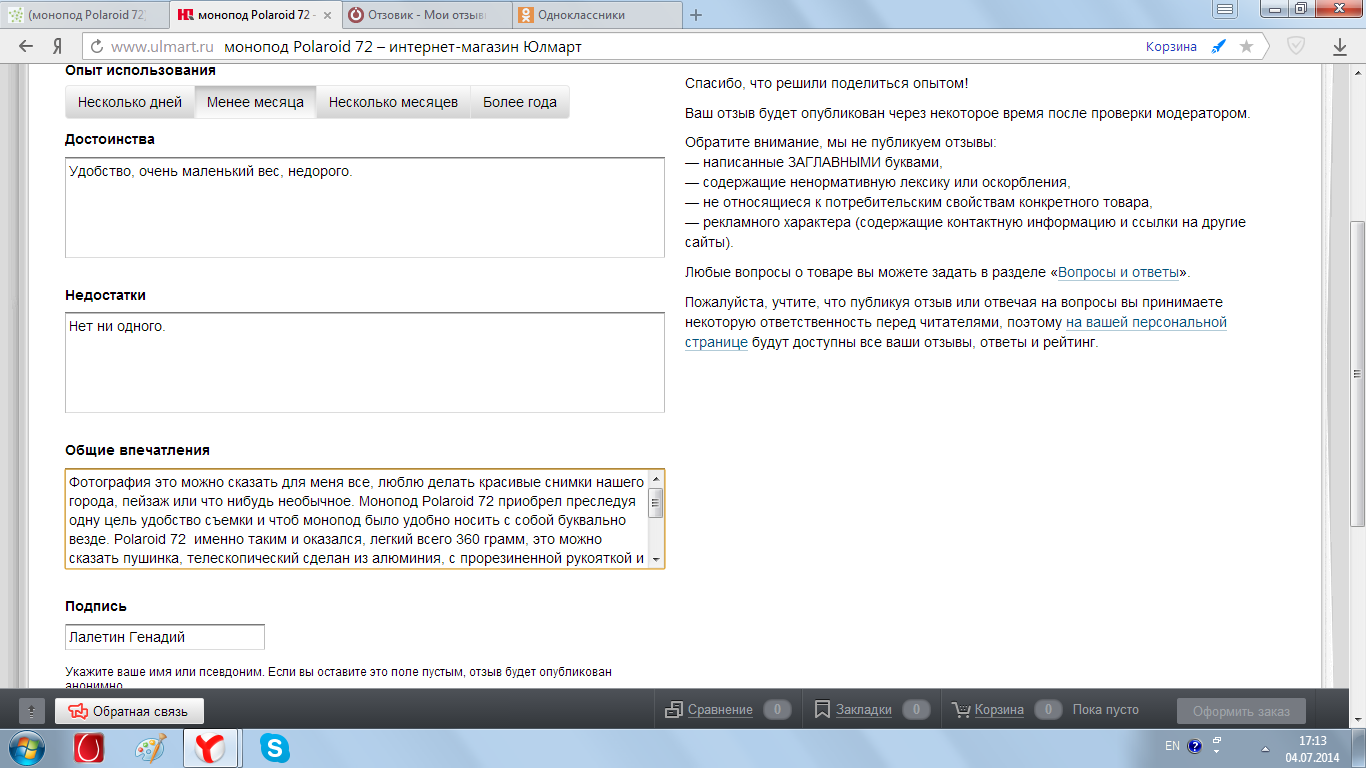Click 'Оформить заказ' button
The width and height of the screenshot is (1366, 768).
[1241, 711]
